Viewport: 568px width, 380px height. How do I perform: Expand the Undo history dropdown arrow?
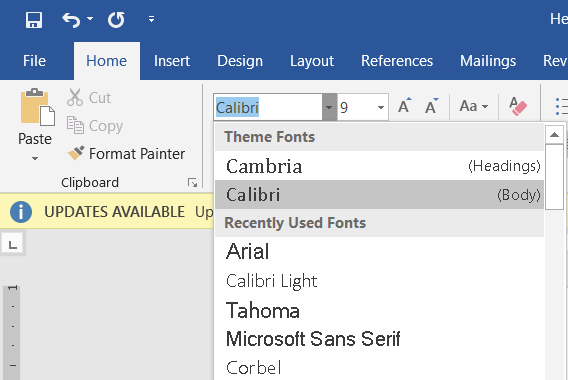tap(90, 18)
